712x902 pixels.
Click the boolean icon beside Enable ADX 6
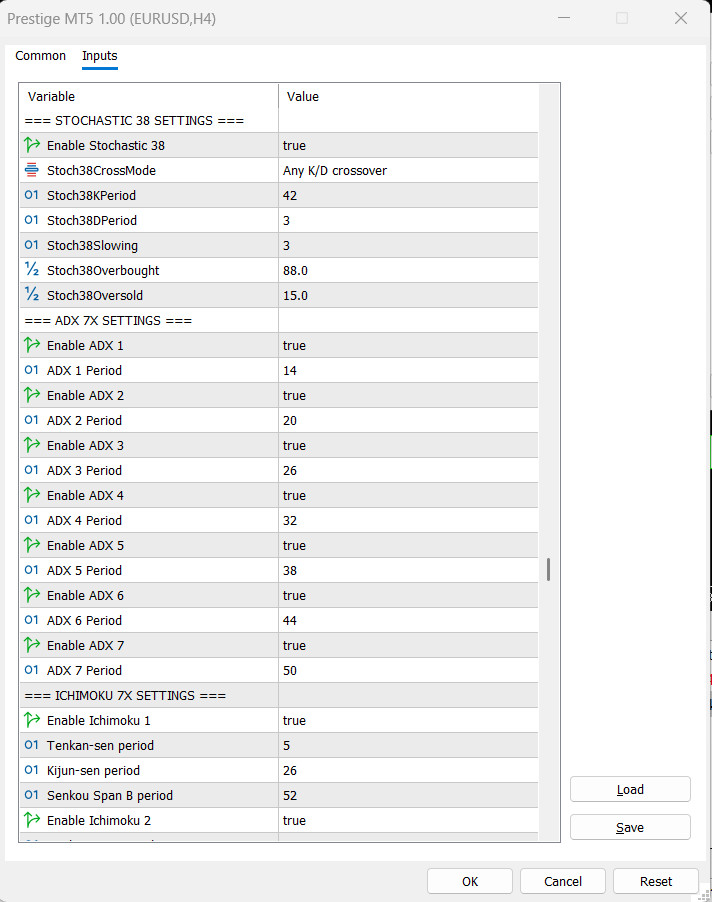[x=32, y=595]
